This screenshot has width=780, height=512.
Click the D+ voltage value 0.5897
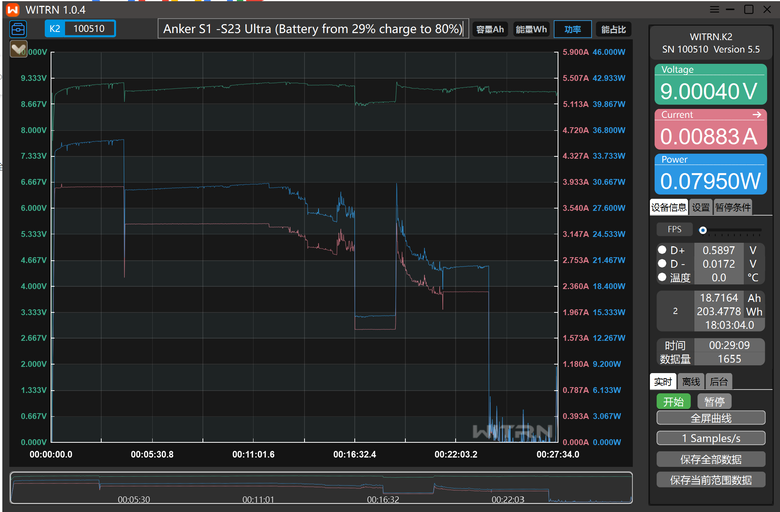pos(718,250)
